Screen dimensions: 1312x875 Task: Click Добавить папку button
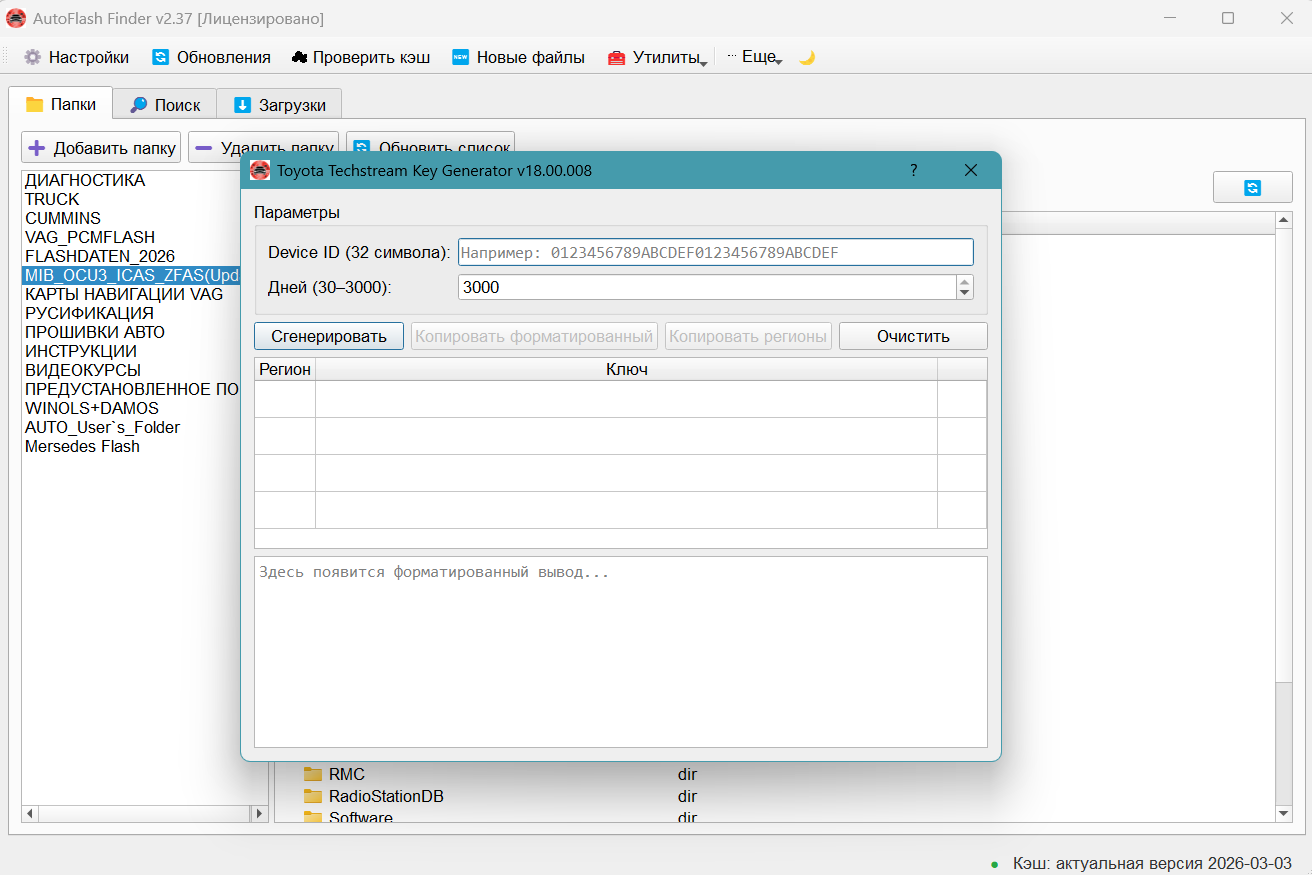click(x=101, y=148)
